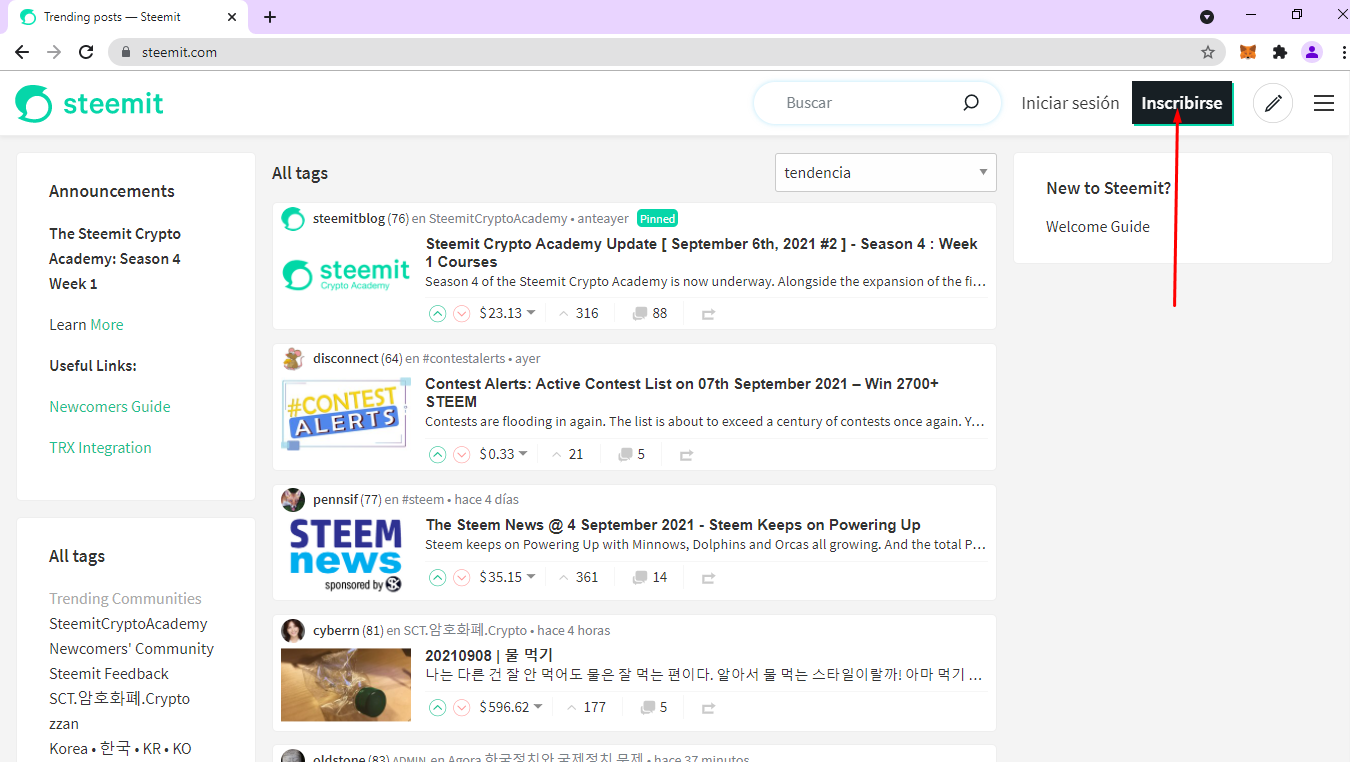Image resolution: width=1350 pixels, height=762 pixels.
Task: Open the tendencia sort dropdown
Action: (886, 173)
